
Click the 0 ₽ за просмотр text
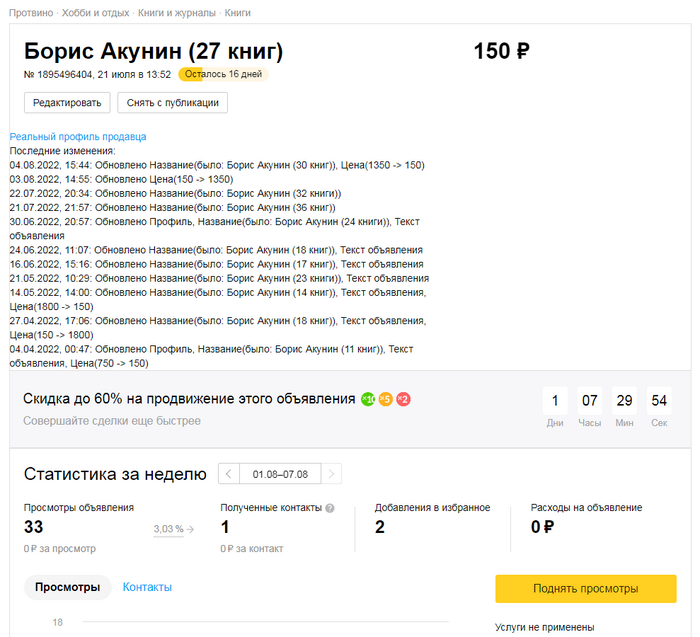60,549
